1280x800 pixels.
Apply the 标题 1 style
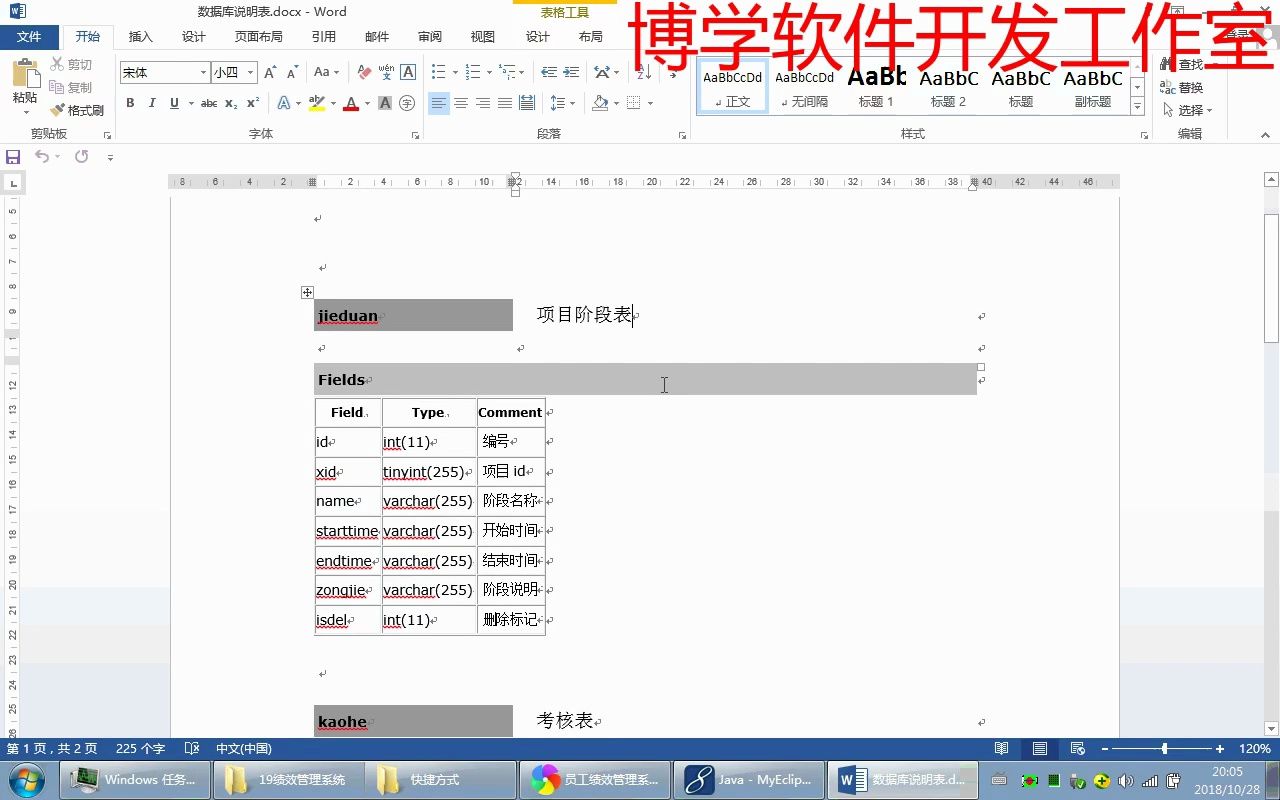point(876,88)
